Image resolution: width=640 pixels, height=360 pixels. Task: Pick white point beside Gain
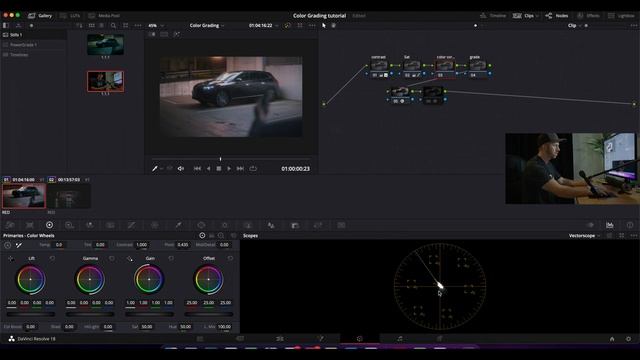point(130,258)
